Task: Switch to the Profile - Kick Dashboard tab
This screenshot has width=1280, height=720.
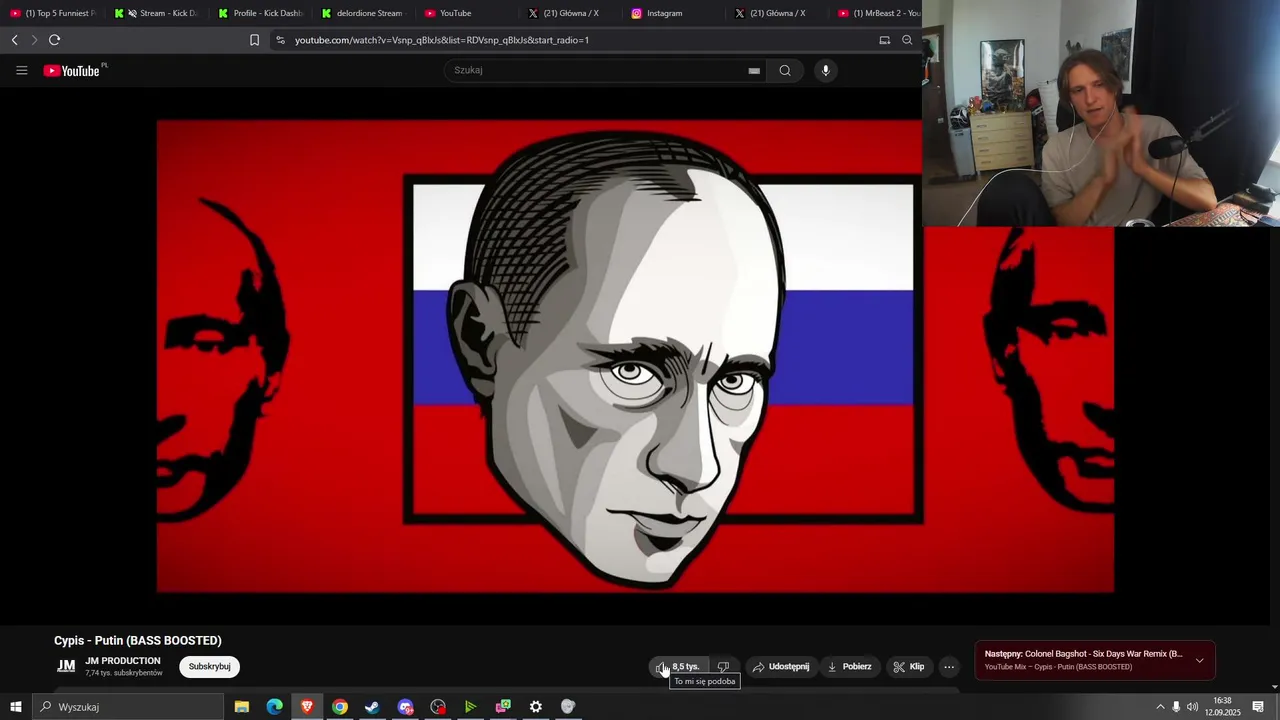Action: point(260,13)
